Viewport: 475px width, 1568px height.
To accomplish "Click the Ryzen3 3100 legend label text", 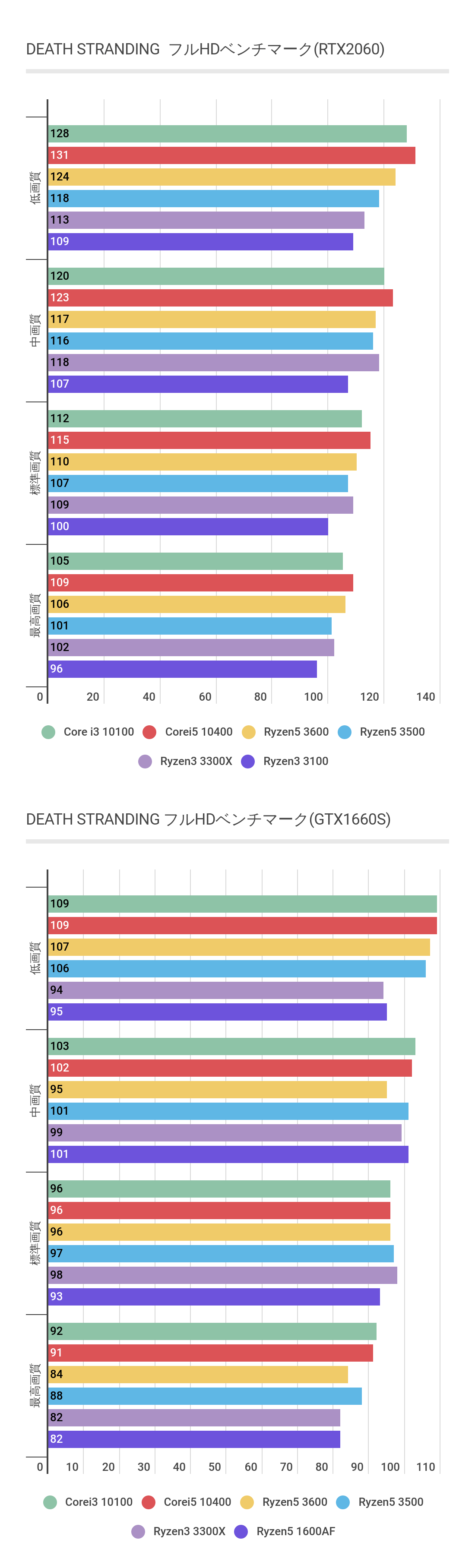I will (295, 761).
